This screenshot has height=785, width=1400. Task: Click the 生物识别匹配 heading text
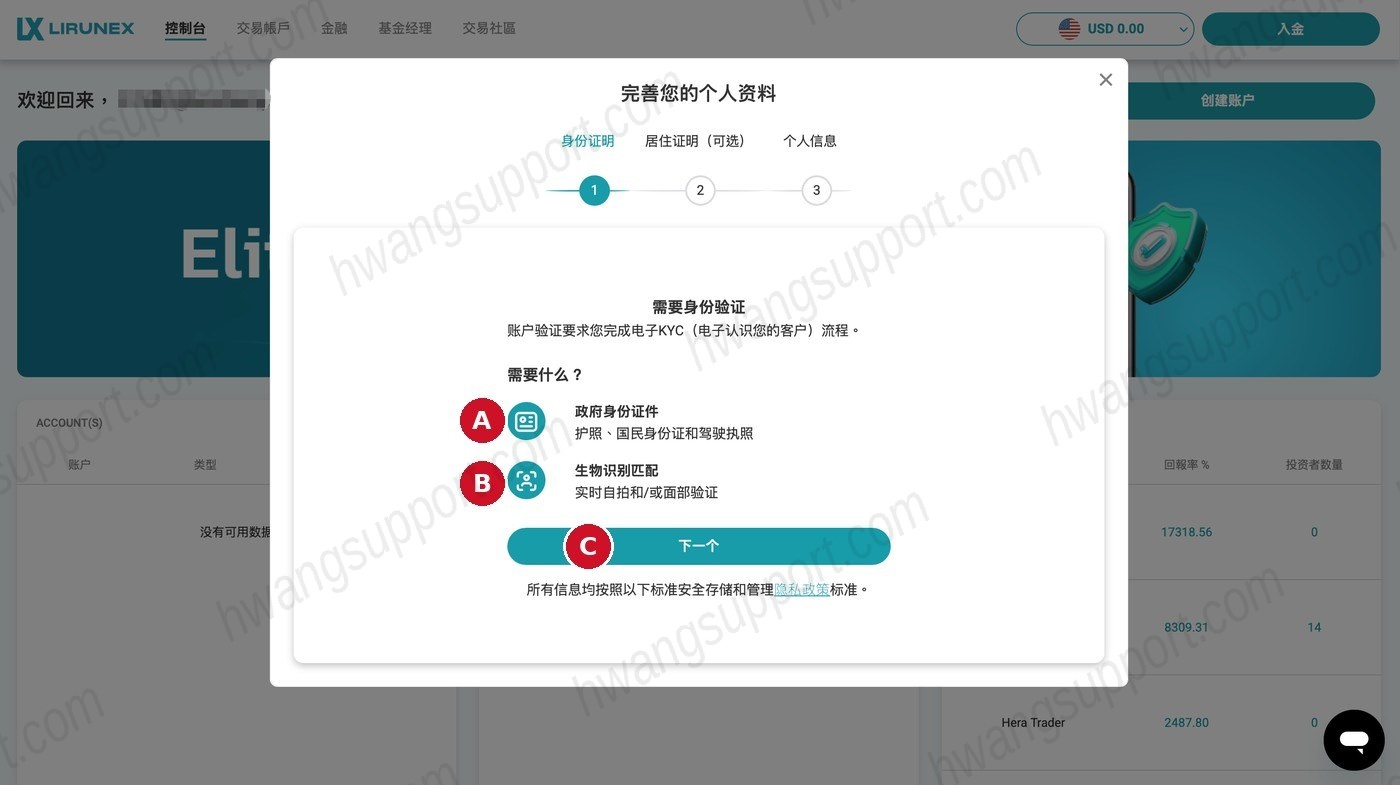616,470
